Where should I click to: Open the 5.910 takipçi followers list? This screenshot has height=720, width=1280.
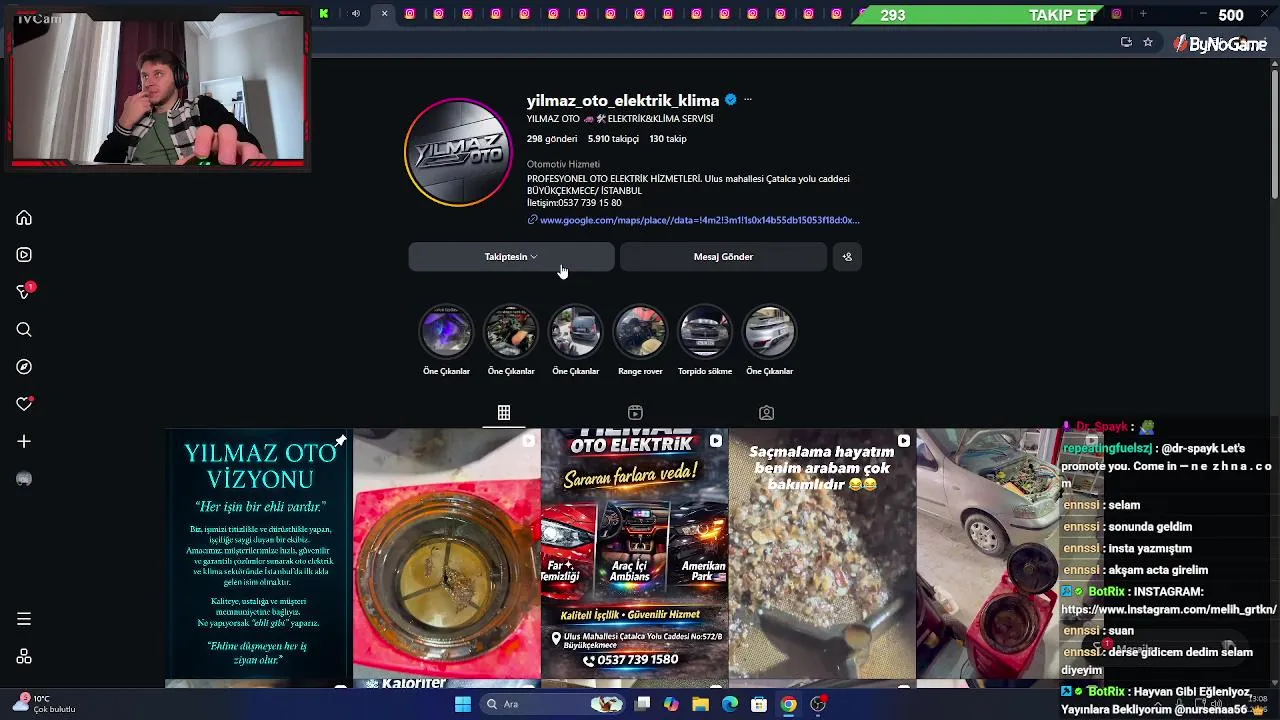[613, 139]
